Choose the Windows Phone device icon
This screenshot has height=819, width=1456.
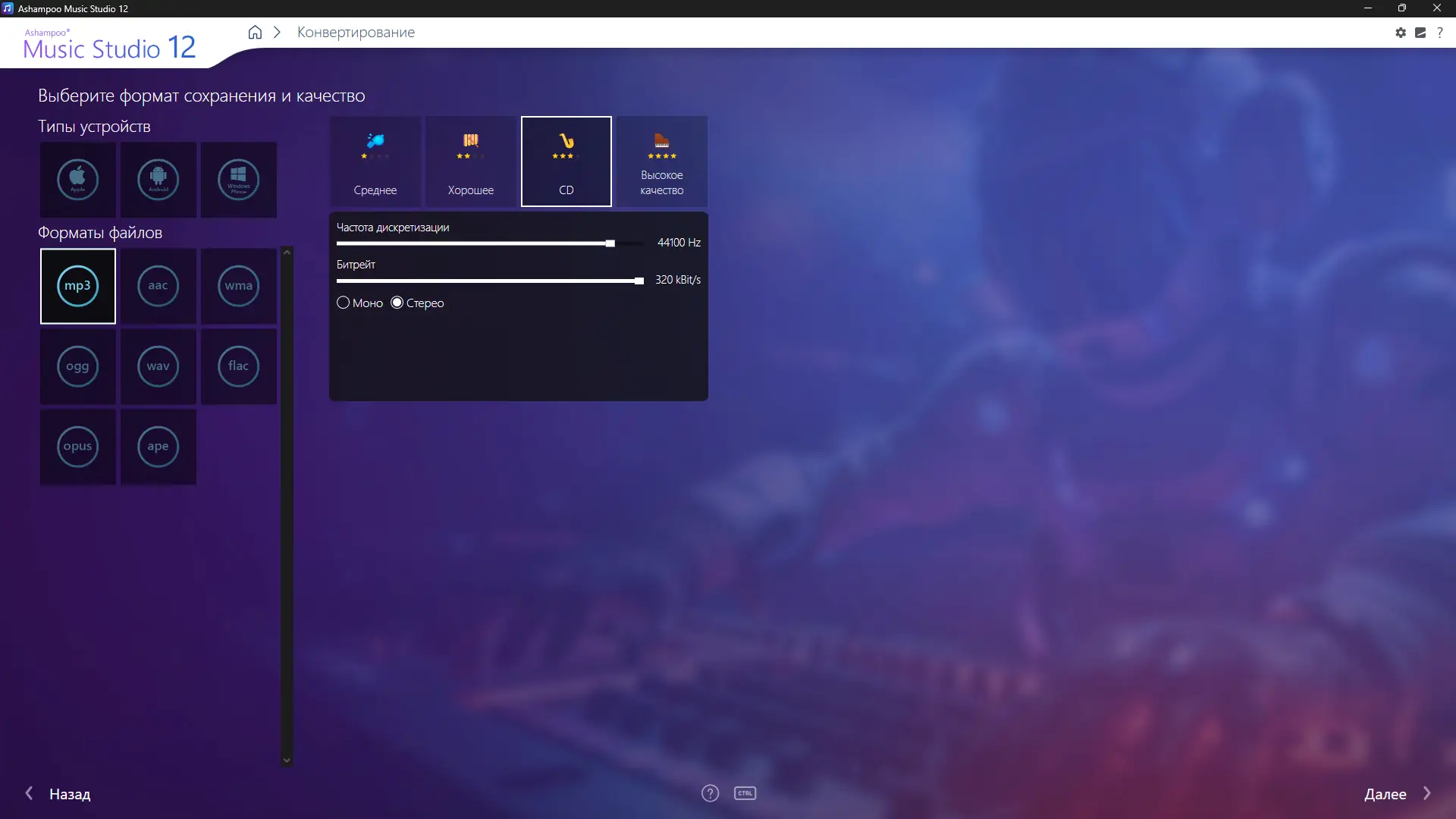click(238, 180)
